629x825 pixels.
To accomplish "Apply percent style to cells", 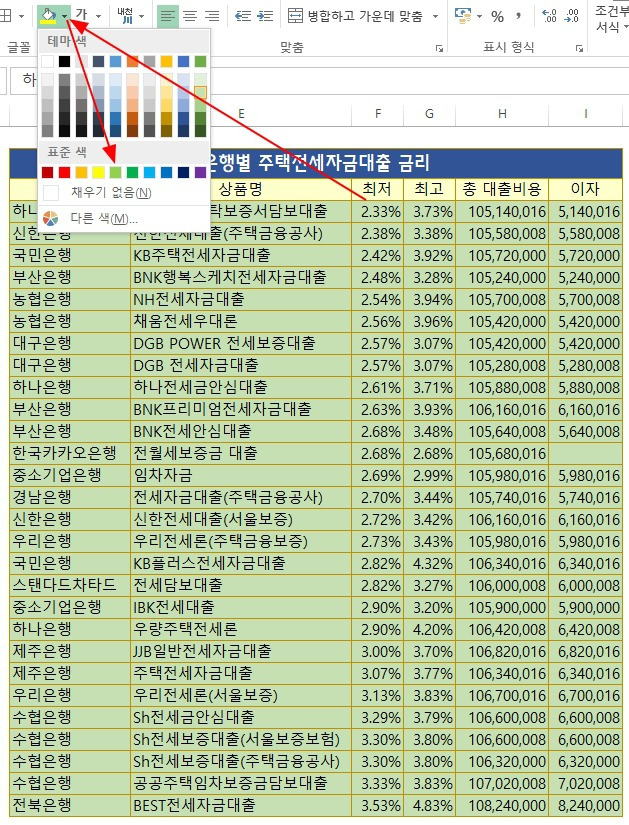I will coord(497,17).
